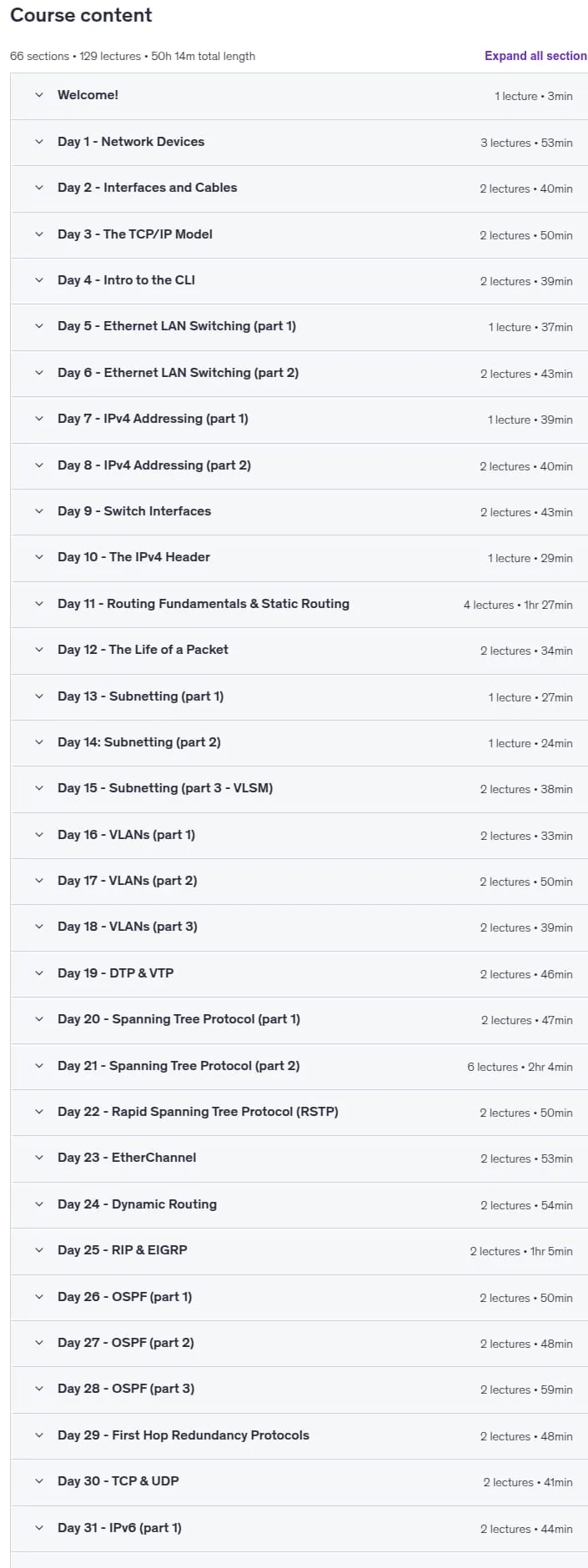Click the Expand all sections link
The image size is (588, 1568).
[x=535, y=56]
